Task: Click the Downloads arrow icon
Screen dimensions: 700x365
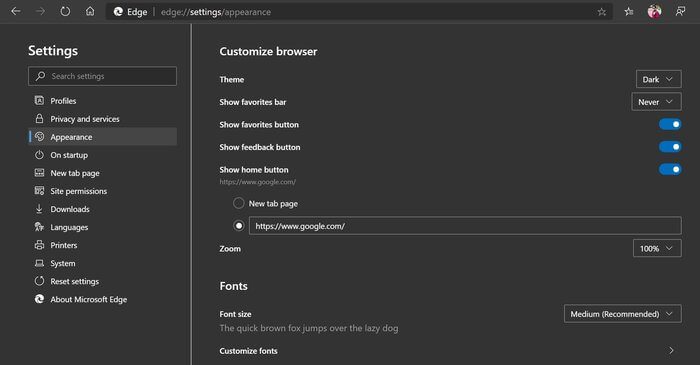Action: pyautogui.click(x=39, y=209)
